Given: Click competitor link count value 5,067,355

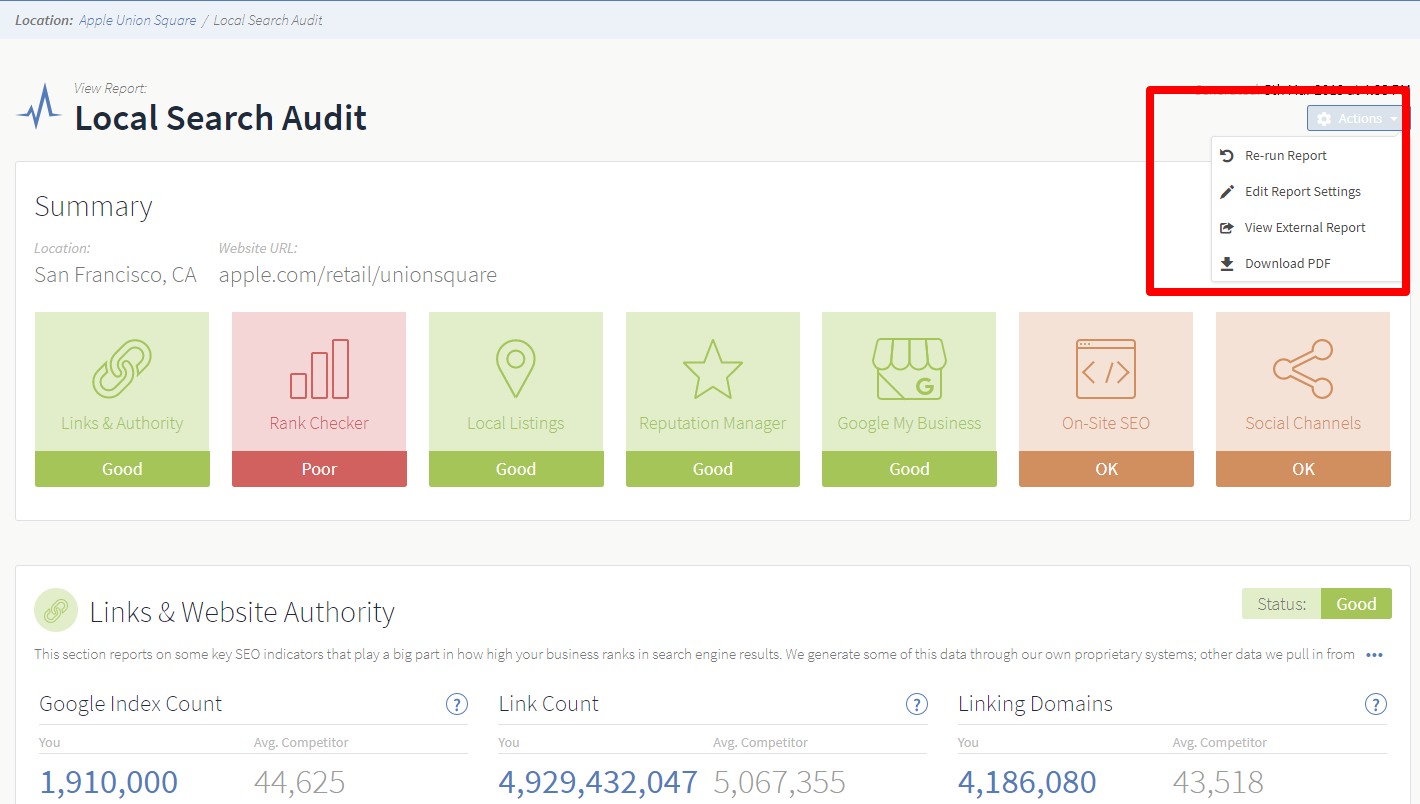Looking at the screenshot, I should tap(779, 782).
